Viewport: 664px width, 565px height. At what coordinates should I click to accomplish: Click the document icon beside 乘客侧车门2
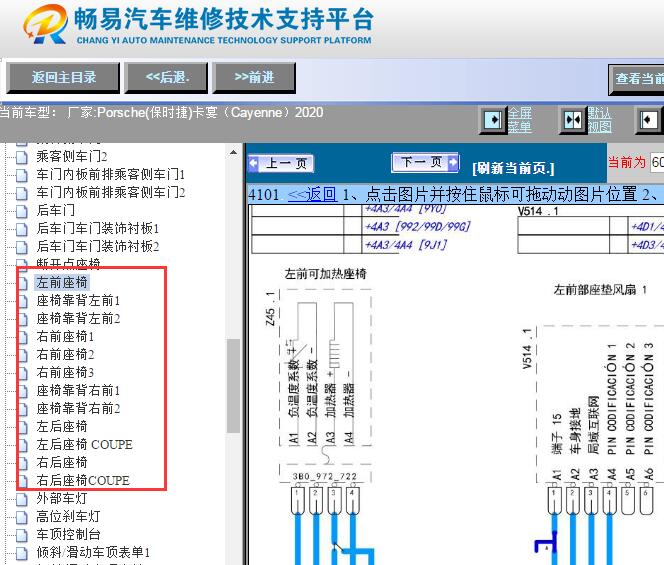coord(22,157)
